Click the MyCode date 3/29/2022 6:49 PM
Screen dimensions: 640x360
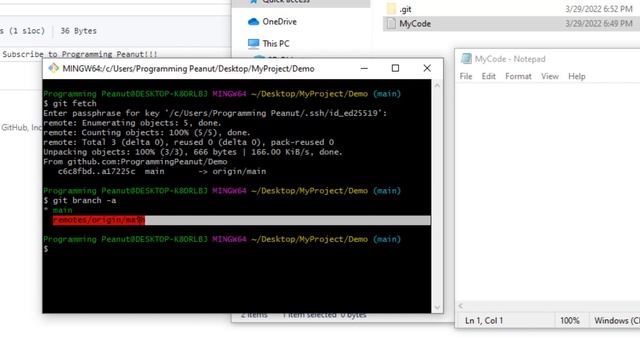tap(599, 24)
